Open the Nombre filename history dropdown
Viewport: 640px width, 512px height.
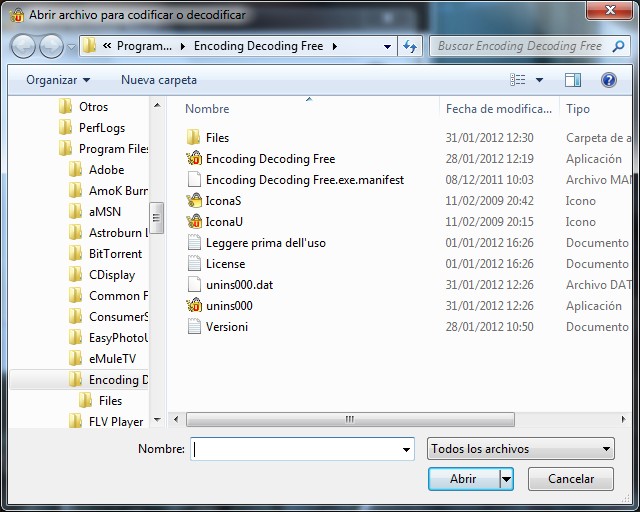[406, 450]
